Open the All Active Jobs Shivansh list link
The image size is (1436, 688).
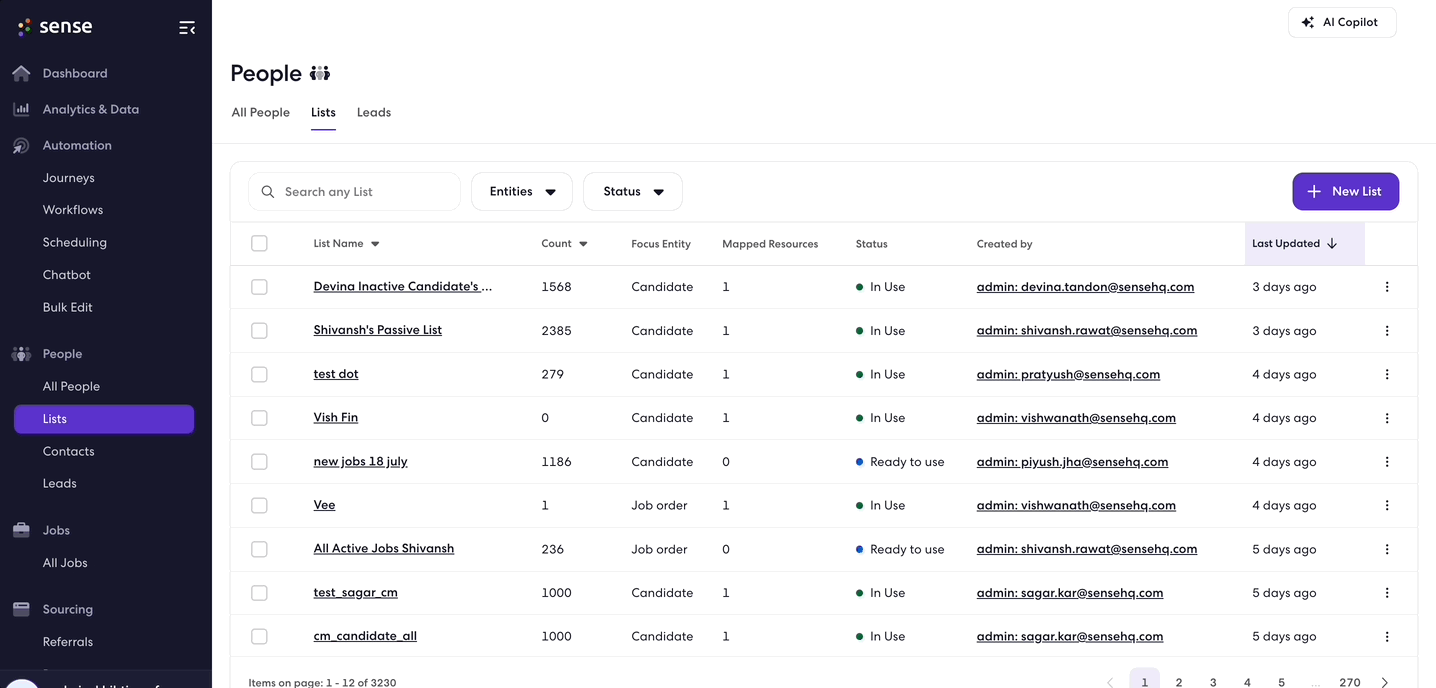pos(384,549)
